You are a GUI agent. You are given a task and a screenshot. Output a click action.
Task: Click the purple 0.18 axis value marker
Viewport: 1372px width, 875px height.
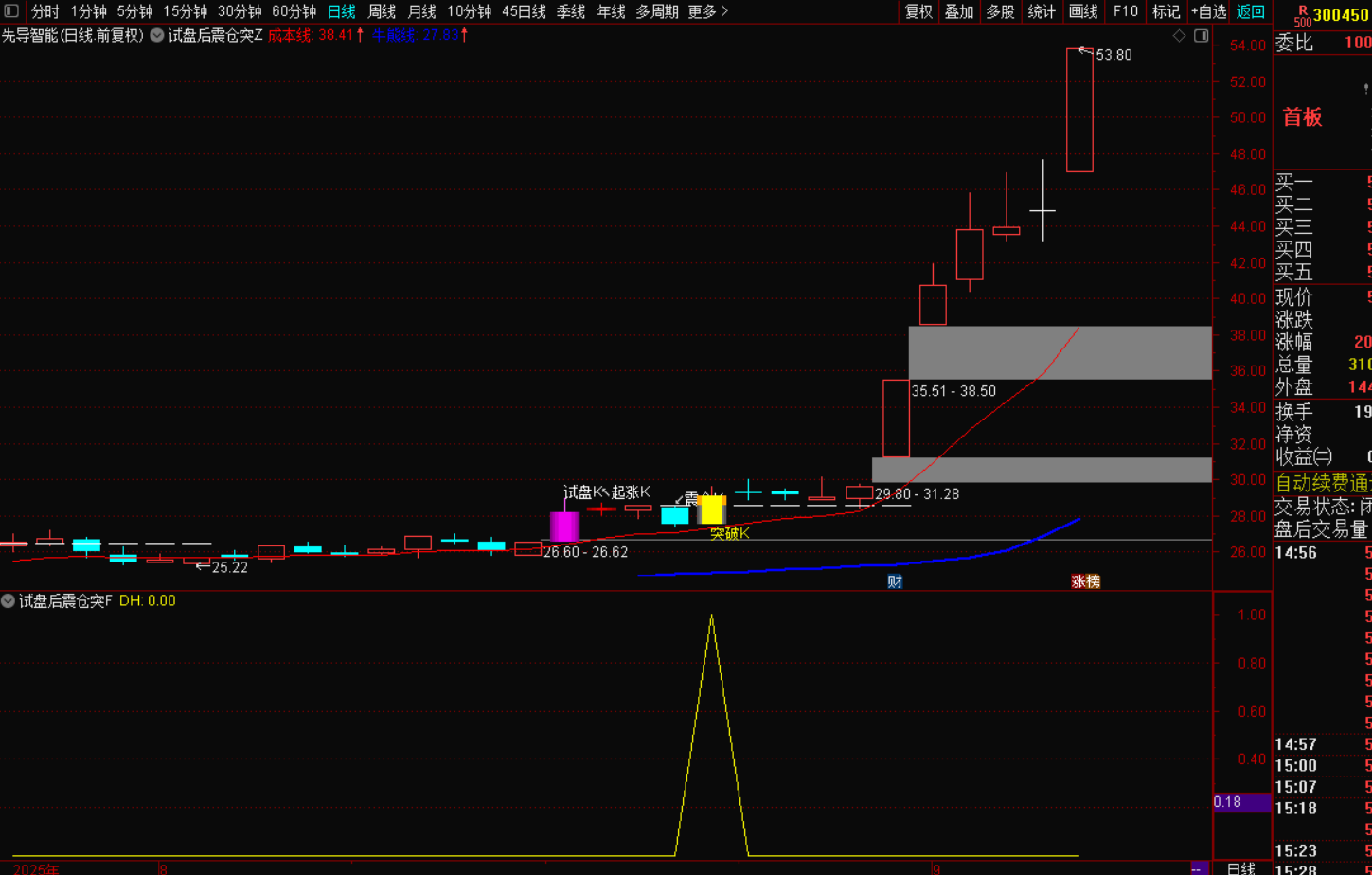pyautogui.click(x=1241, y=802)
